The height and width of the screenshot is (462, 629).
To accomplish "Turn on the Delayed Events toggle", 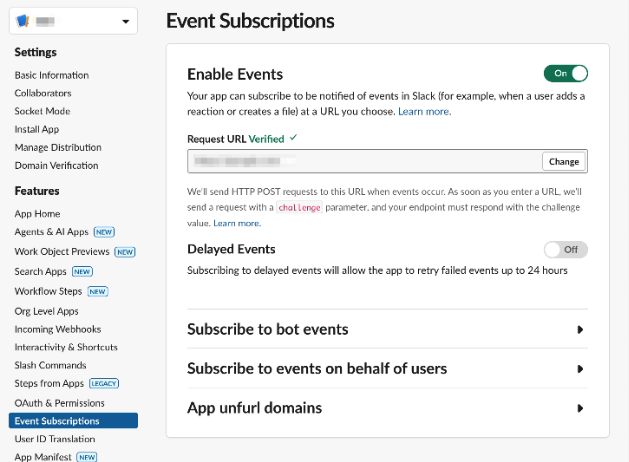I will click(566, 249).
